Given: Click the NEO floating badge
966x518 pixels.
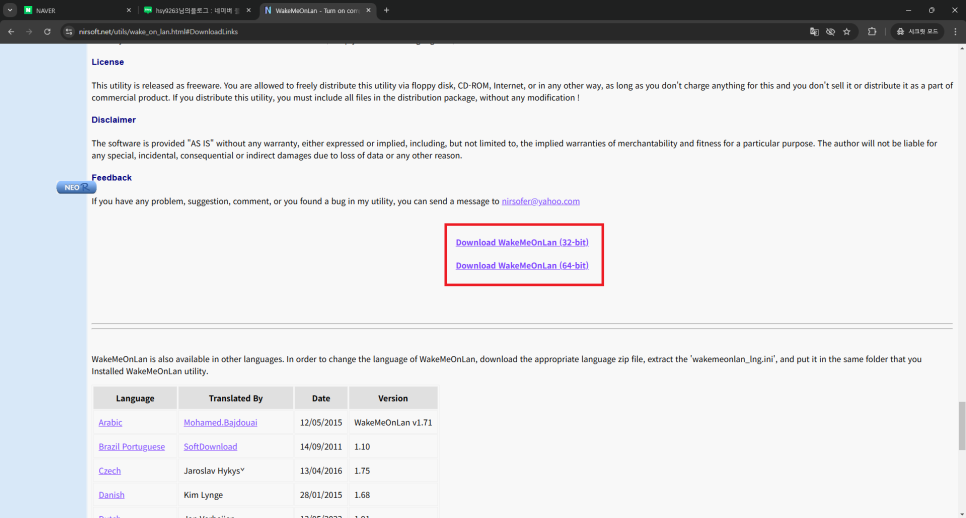Looking at the screenshot, I should pyautogui.click(x=76, y=187).
